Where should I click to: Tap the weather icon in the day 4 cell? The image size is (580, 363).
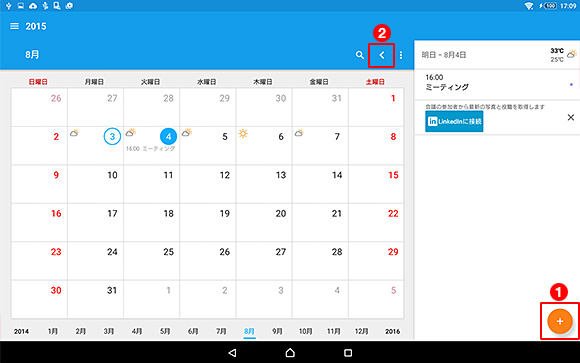point(131,132)
